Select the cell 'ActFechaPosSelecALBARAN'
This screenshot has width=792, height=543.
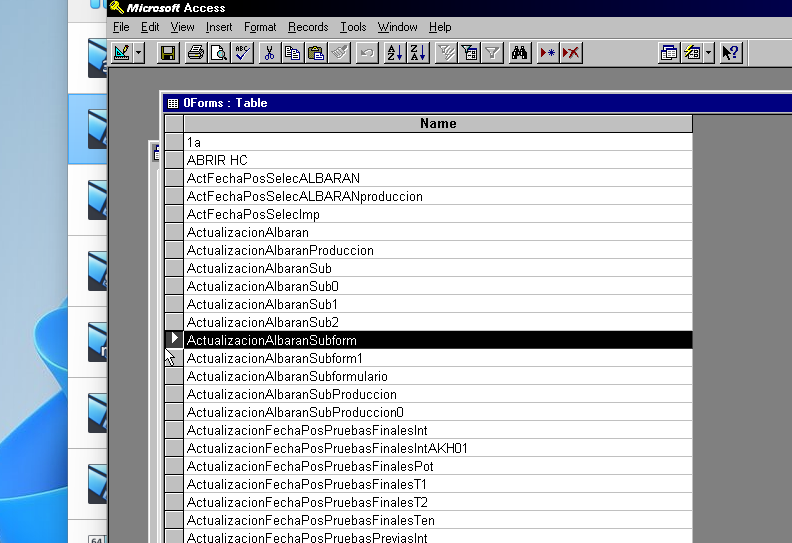tap(438, 178)
